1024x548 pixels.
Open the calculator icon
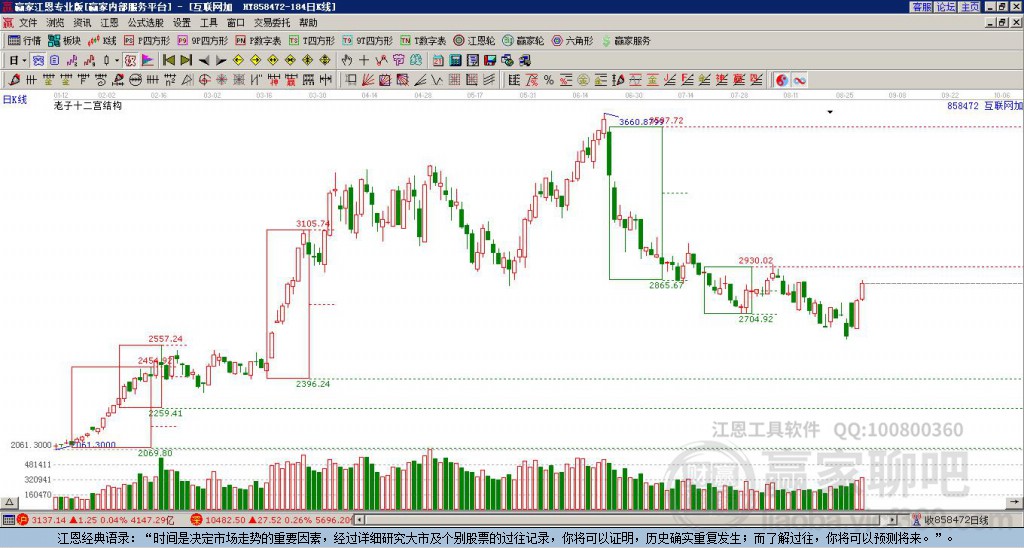pyautogui.click(x=455, y=61)
